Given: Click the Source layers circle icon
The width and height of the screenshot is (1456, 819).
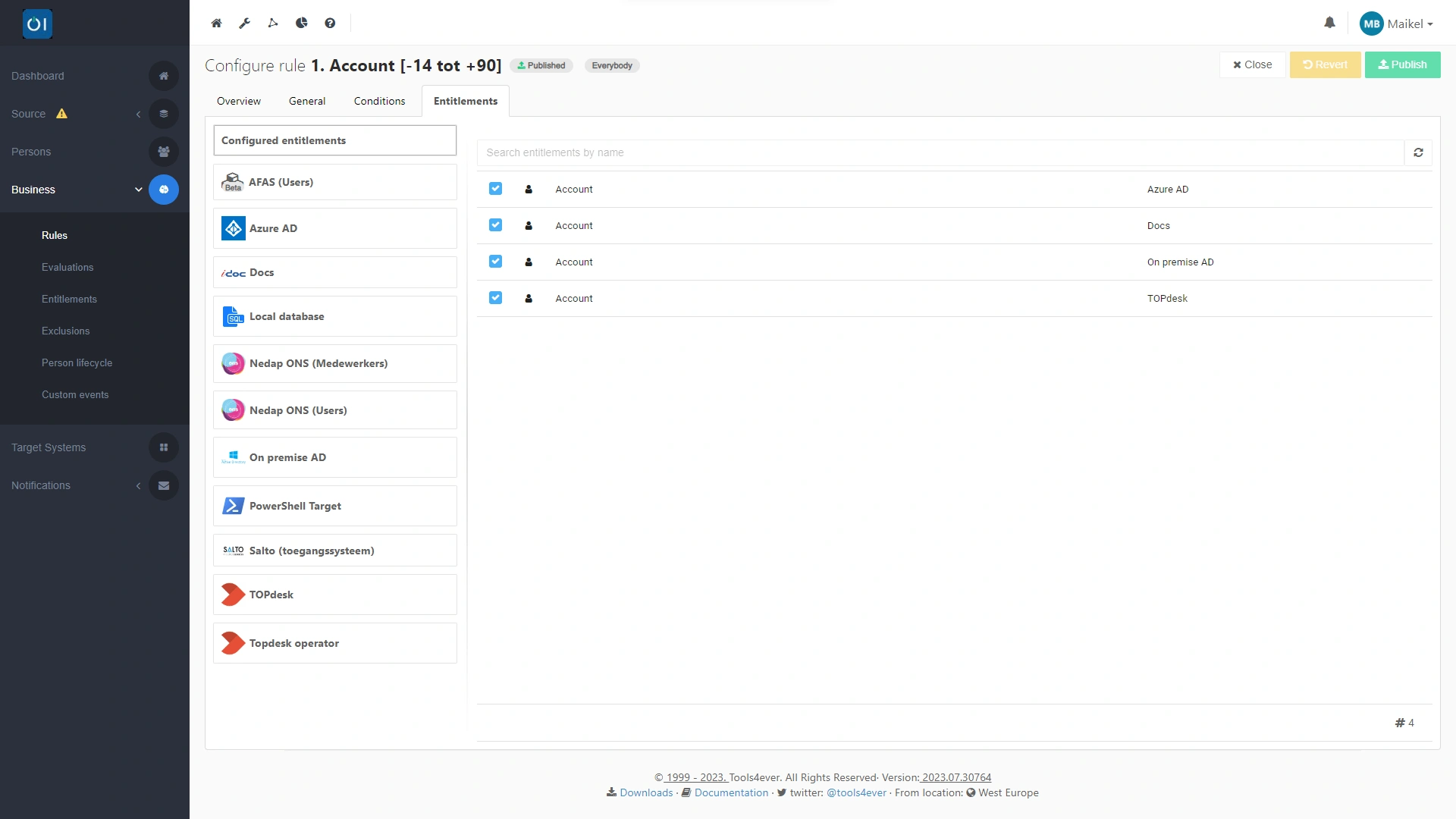Looking at the screenshot, I should [163, 114].
